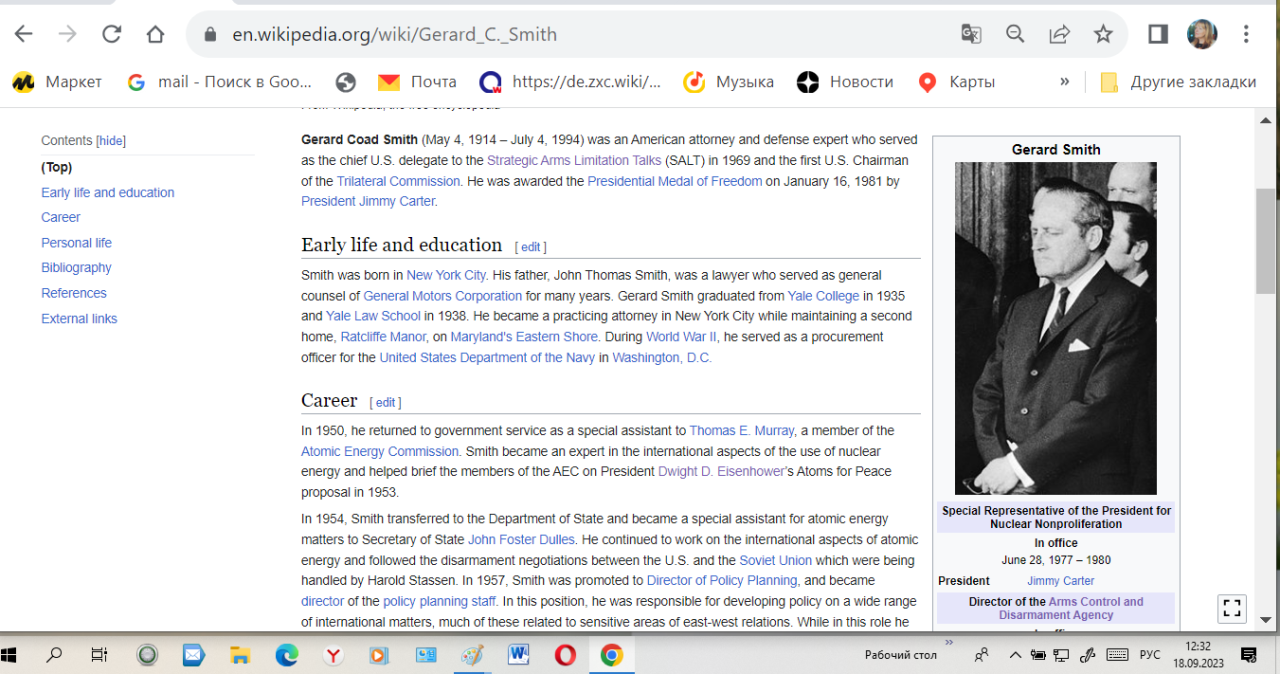
Task: Open the Новости bookmark
Action: (845, 82)
